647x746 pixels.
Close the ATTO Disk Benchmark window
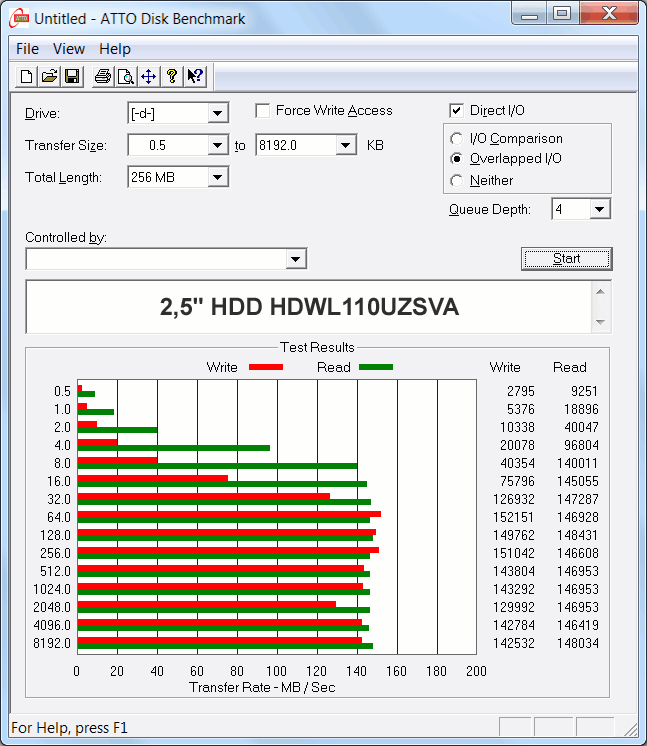(608, 13)
